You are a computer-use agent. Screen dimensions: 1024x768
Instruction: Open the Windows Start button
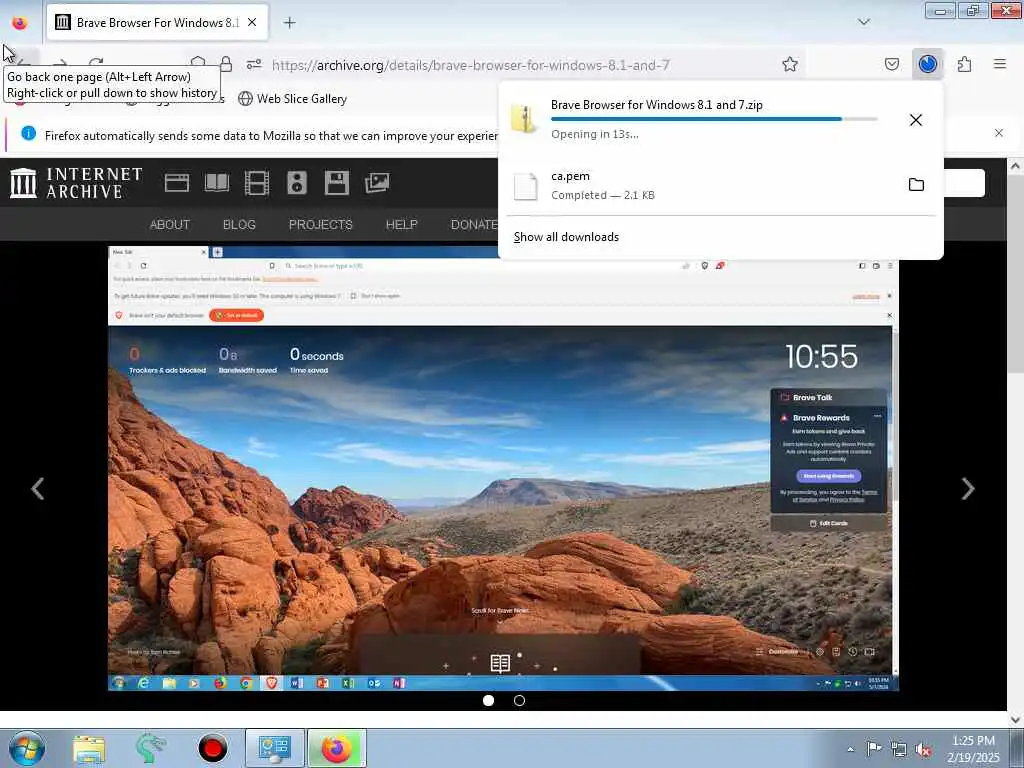27,748
